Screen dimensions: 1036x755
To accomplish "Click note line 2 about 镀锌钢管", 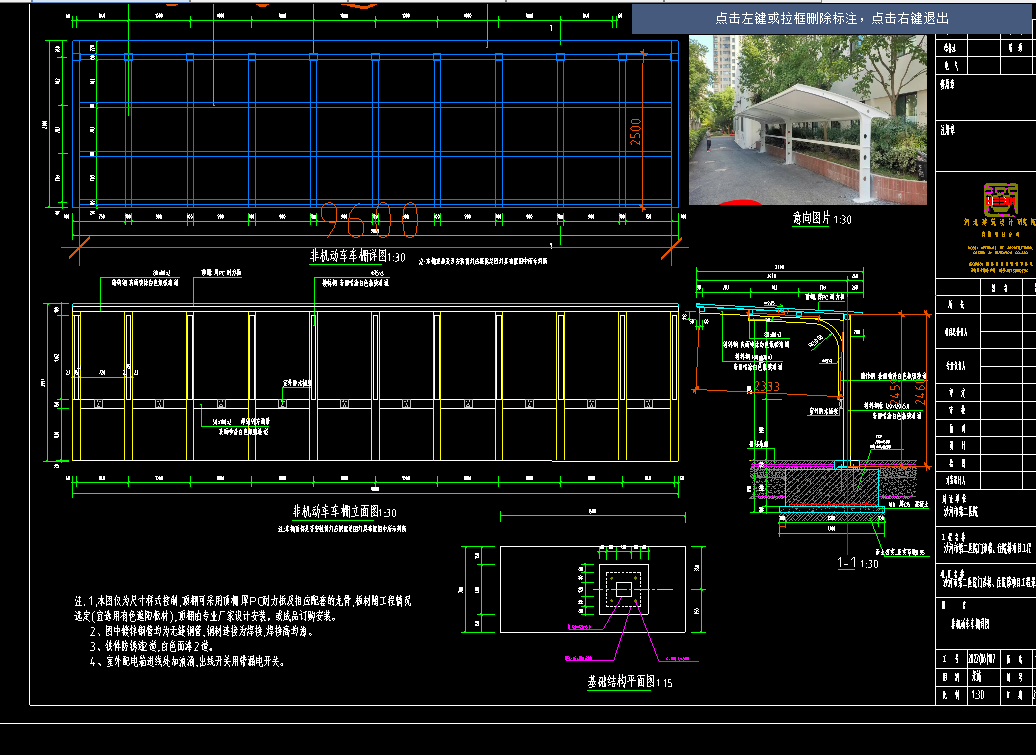I will click(x=202, y=631).
